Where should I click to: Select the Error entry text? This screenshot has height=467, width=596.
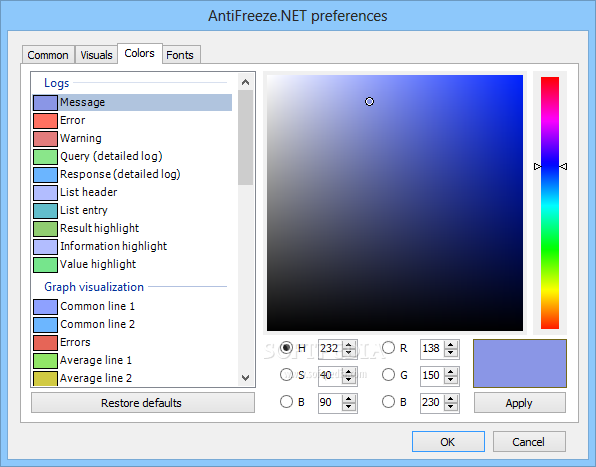[73, 120]
